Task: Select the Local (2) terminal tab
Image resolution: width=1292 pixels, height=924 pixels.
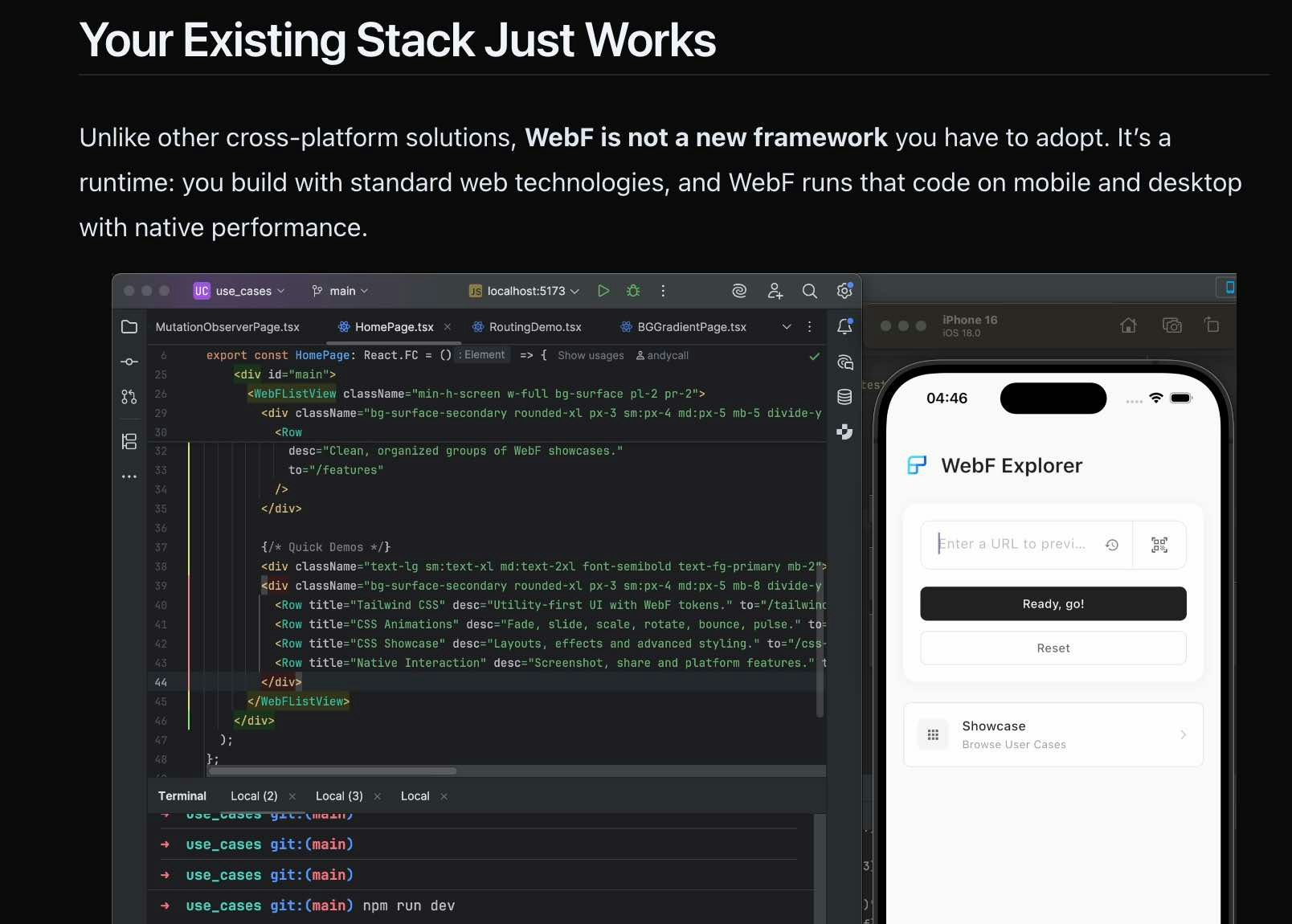Action: pyautogui.click(x=254, y=796)
